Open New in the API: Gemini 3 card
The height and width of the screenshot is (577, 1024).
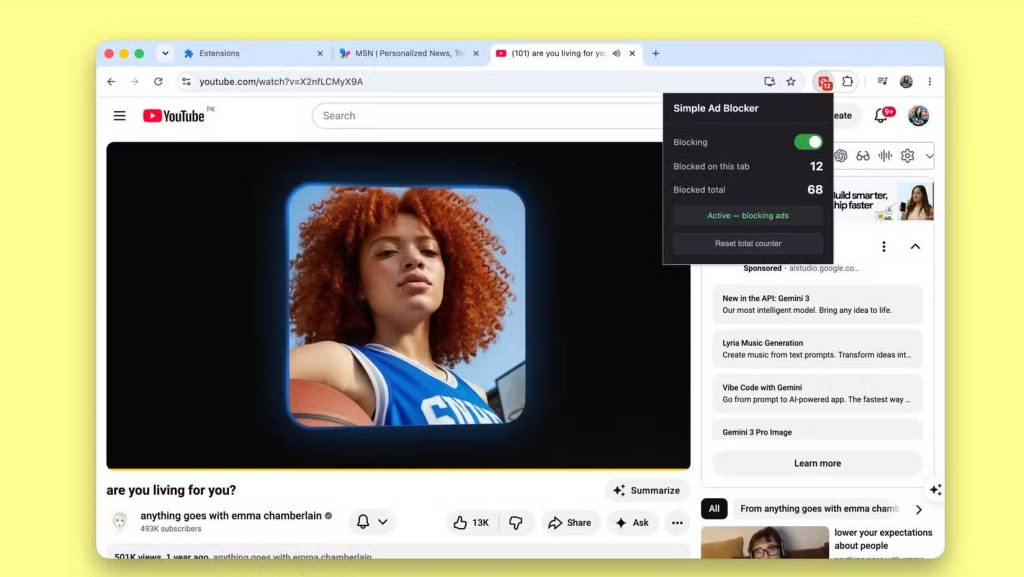coord(817,304)
